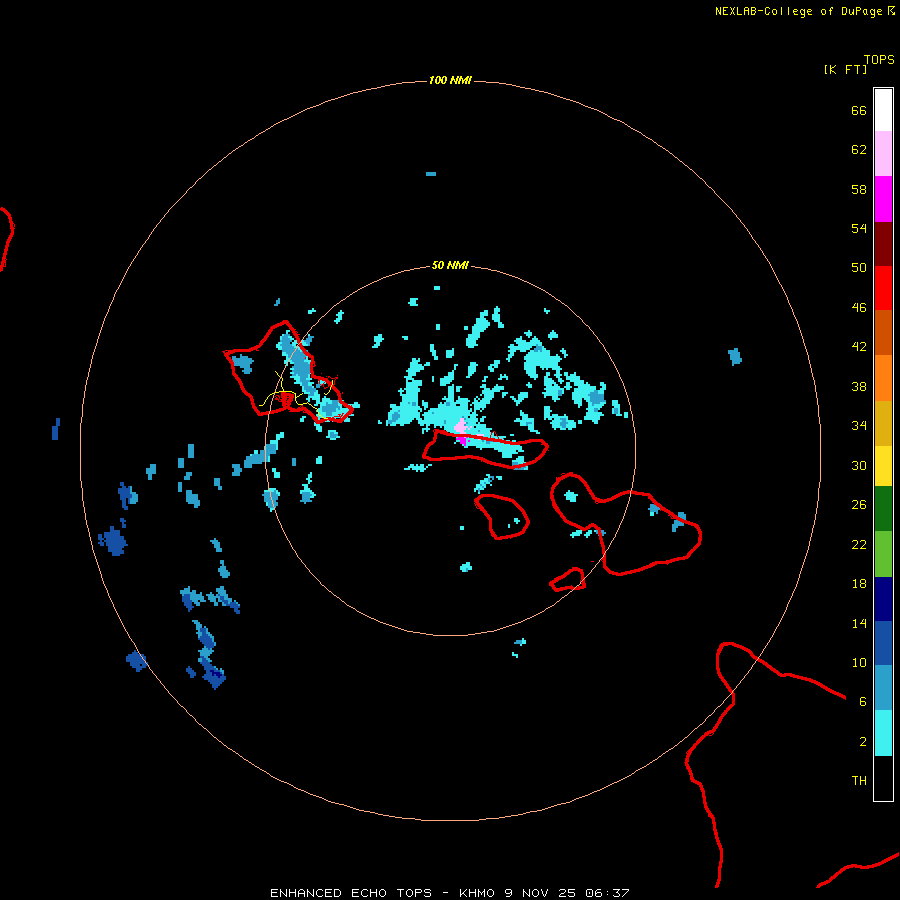The width and height of the screenshot is (900, 900).
Task: Click the orange legend band near 38
Action: tap(883, 377)
